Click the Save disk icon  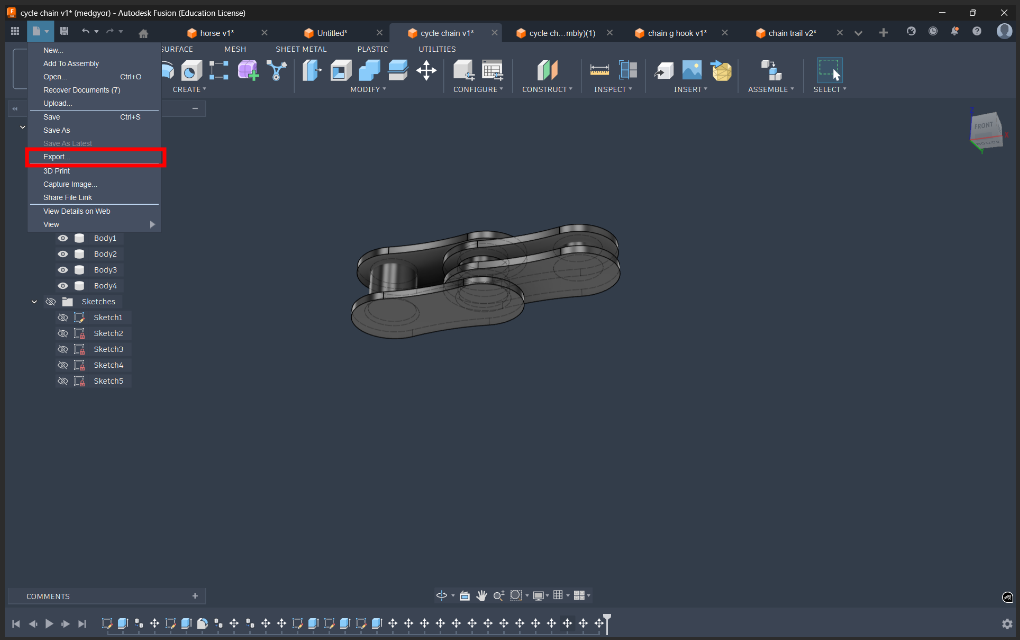[x=64, y=32]
